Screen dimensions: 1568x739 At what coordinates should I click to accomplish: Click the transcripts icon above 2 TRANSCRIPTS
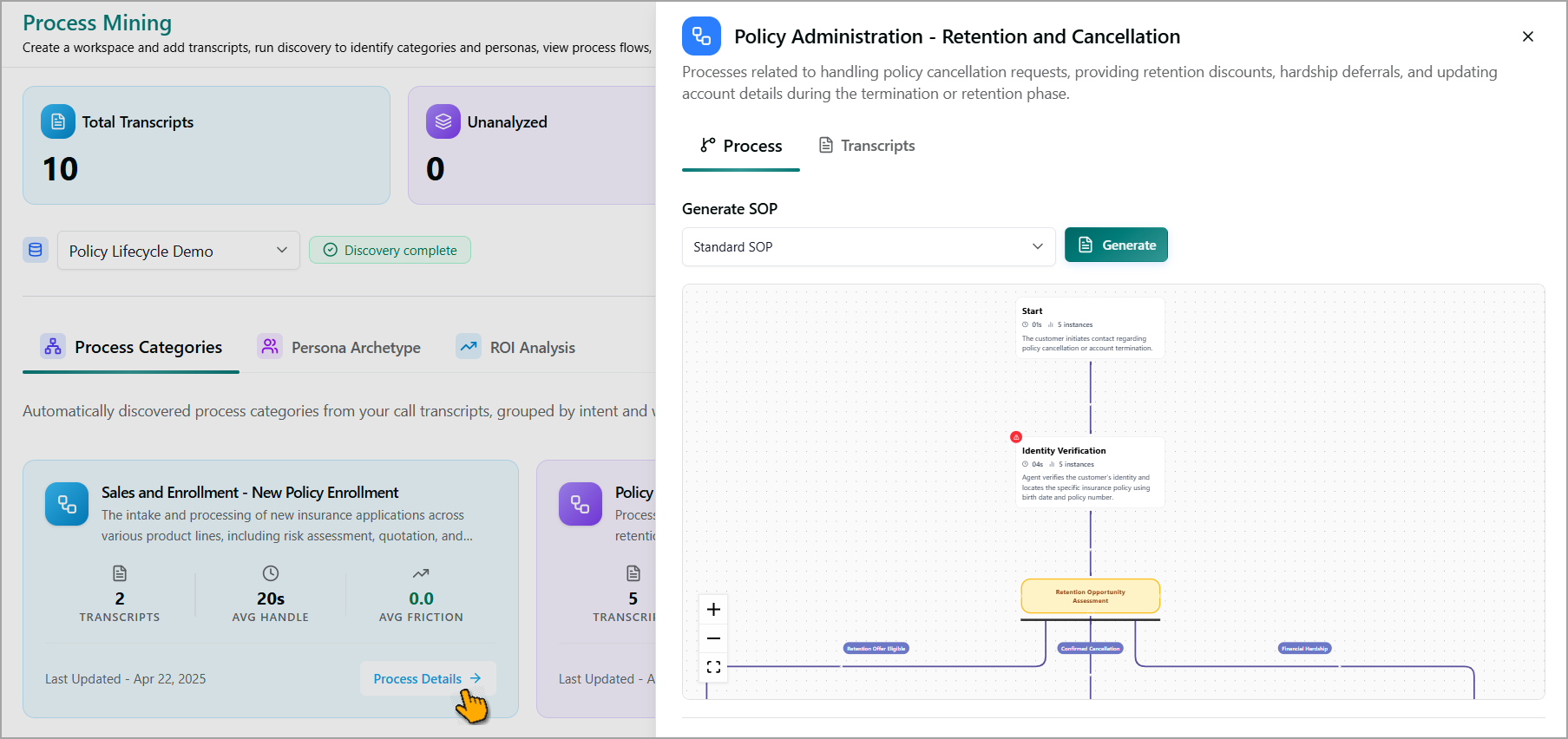coord(120,573)
